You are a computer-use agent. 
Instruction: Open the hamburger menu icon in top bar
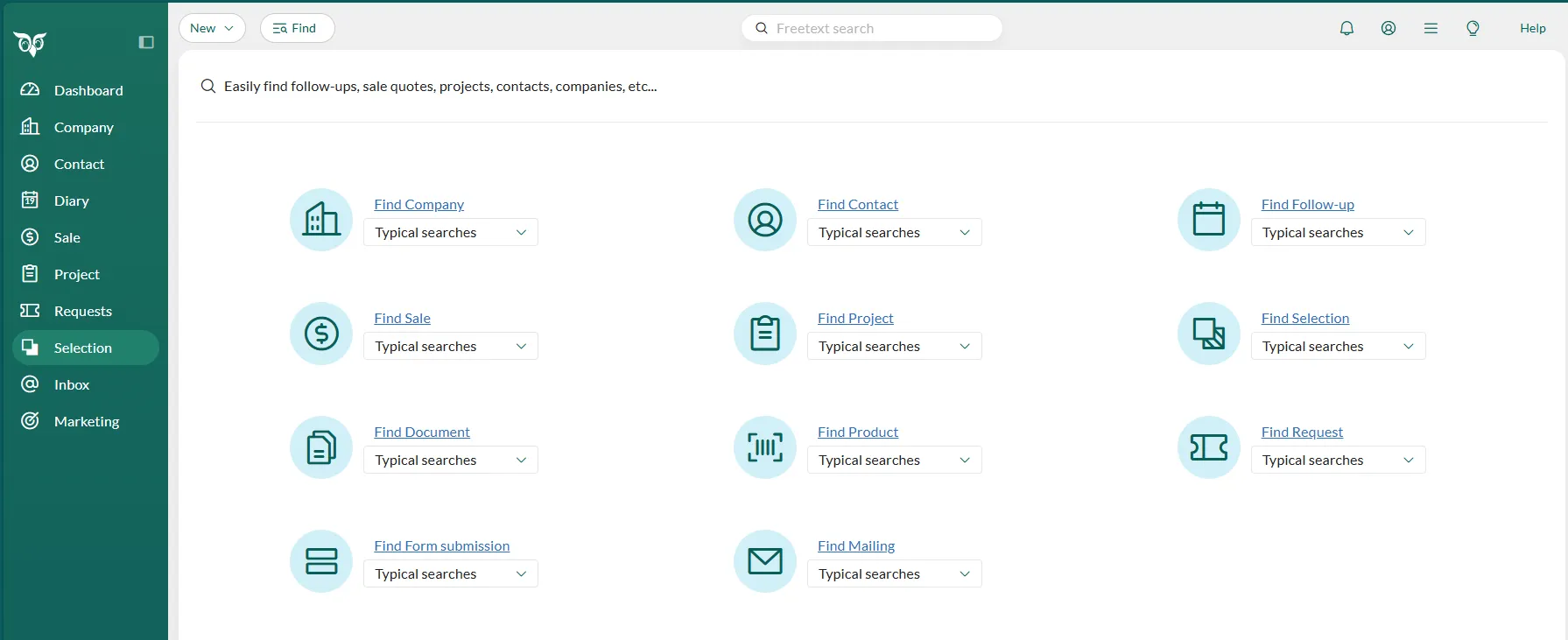[1431, 28]
